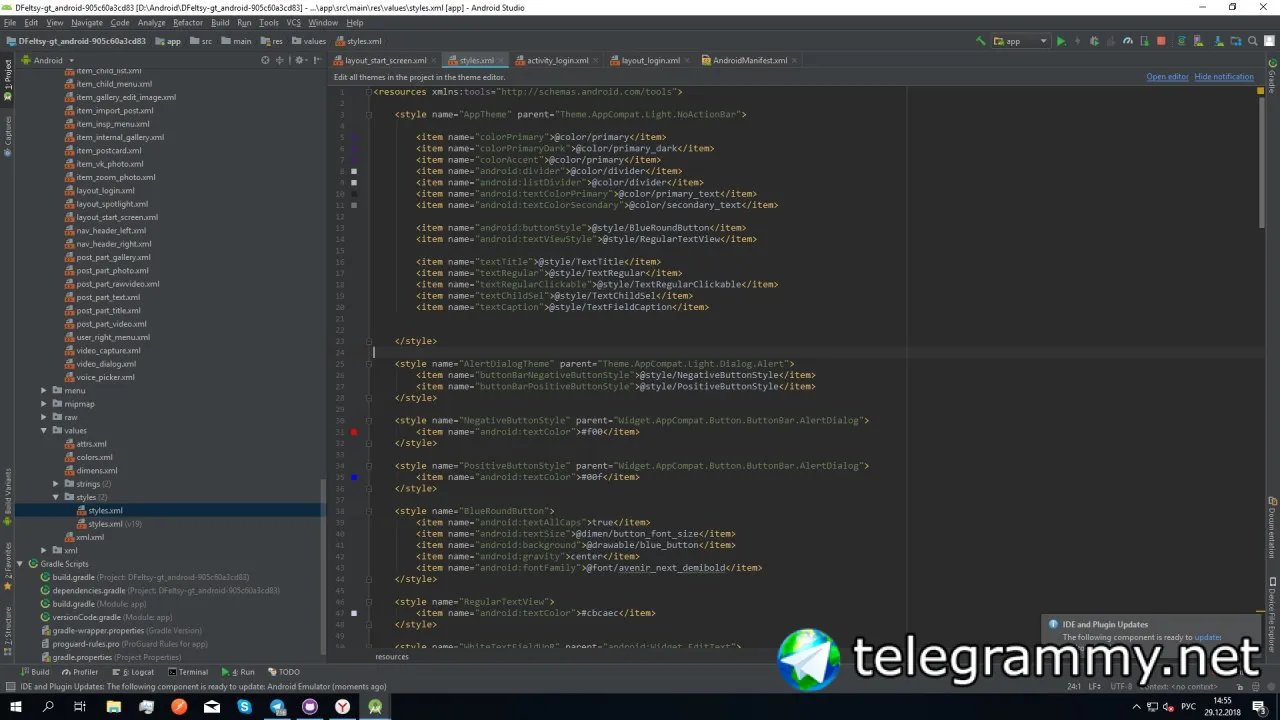Open the app run configuration dropdown
The image size is (1280, 720).
[x=1021, y=41]
